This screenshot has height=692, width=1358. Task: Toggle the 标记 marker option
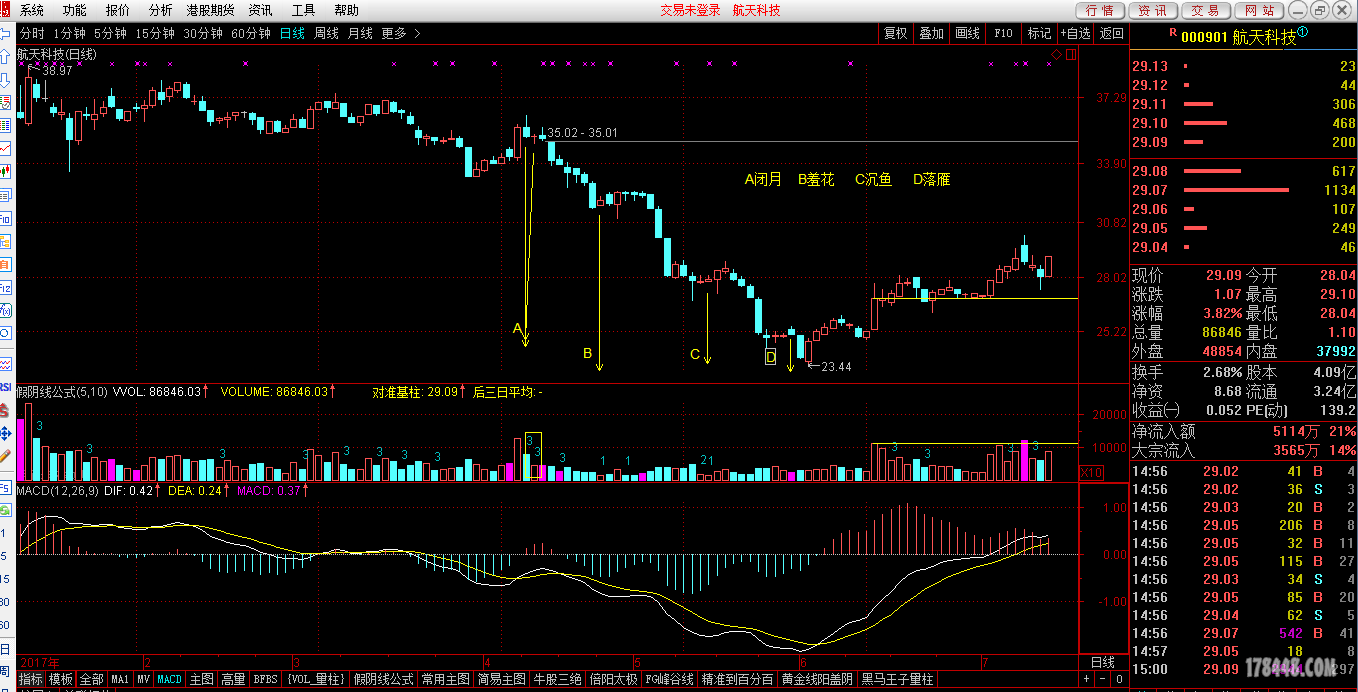pyautogui.click(x=1039, y=33)
